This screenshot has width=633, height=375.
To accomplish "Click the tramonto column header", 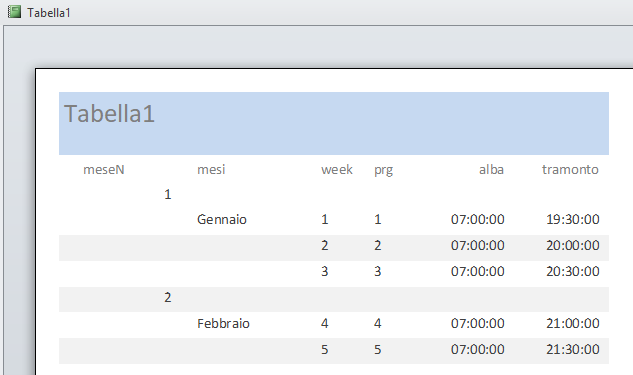I will tap(570, 170).
